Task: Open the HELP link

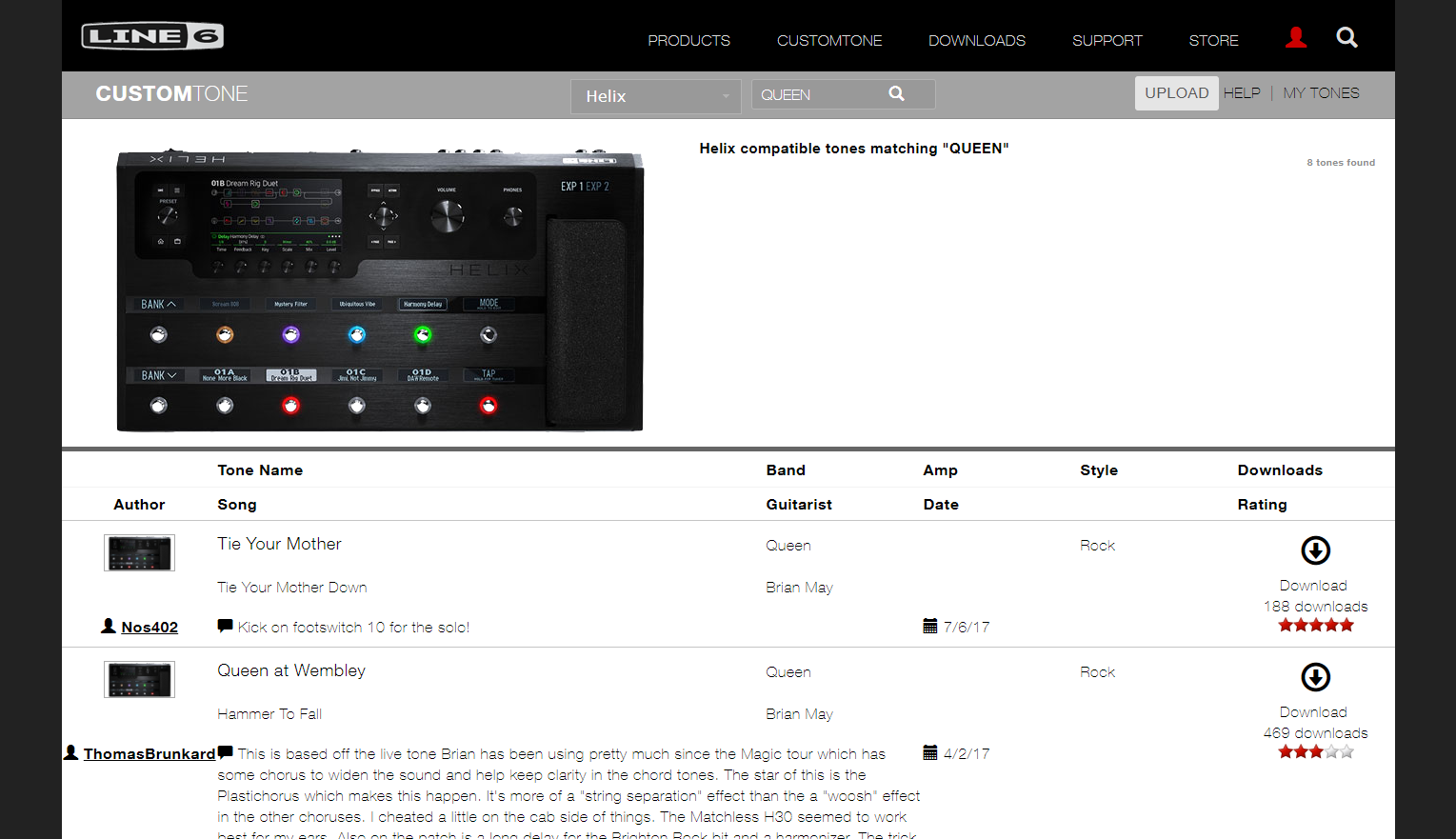Action: coord(1242,93)
